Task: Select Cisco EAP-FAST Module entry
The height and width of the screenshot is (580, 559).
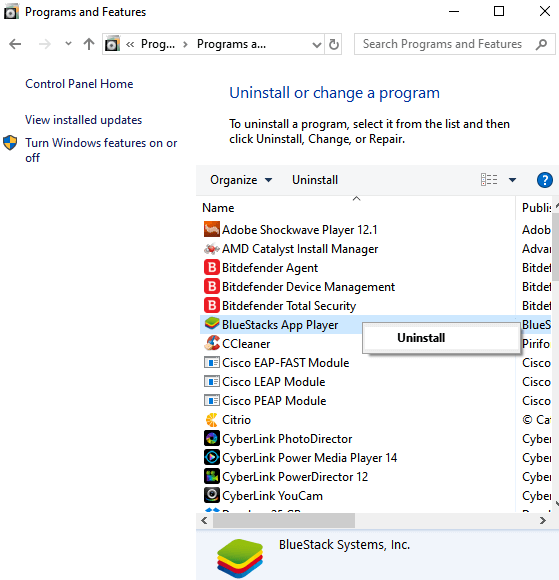Action: (285, 363)
